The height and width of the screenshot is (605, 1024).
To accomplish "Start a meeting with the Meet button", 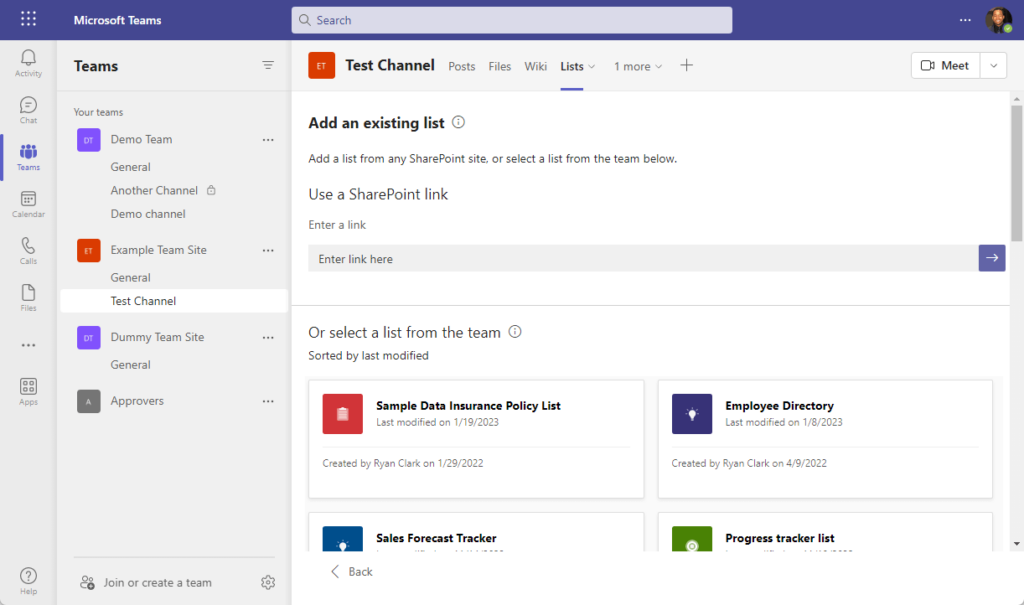I will [x=945, y=65].
